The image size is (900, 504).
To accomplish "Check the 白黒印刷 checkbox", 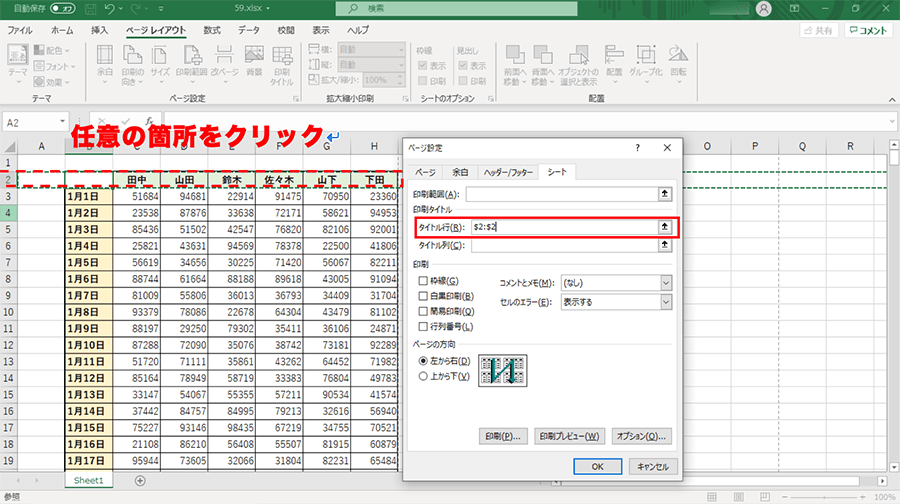I will [x=424, y=297].
